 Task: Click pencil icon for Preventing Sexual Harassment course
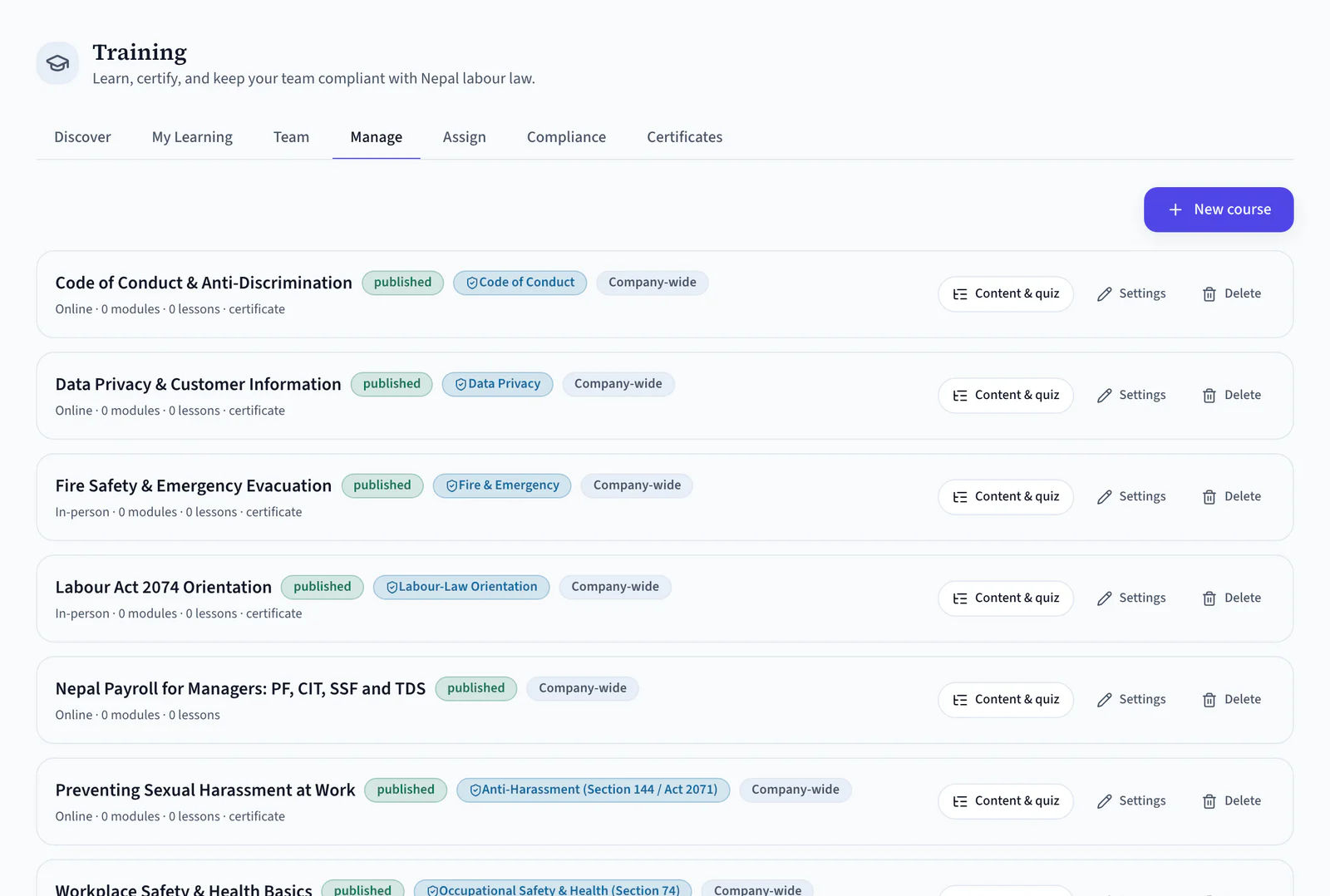point(1104,801)
